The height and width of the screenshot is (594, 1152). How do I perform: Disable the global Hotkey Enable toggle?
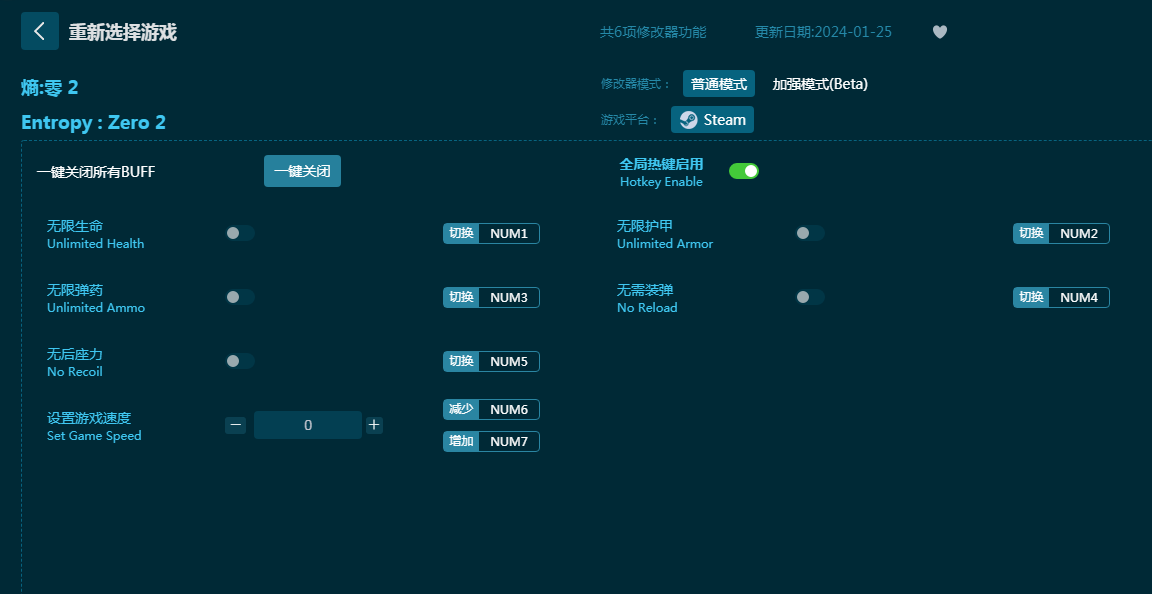[744, 171]
